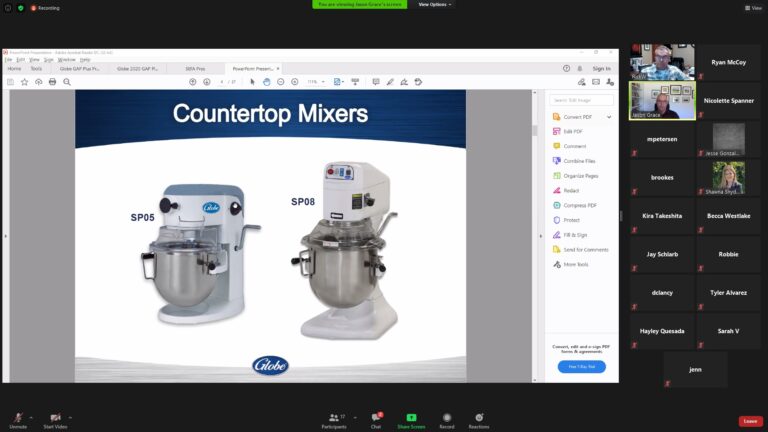Toggle the Record button

tap(447, 420)
